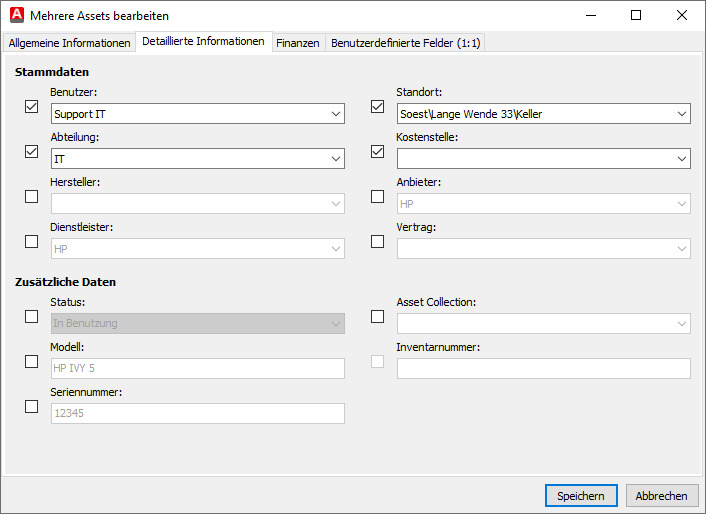Enable the Dienstleister checkbox

pyautogui.click(x=31, y=242)
